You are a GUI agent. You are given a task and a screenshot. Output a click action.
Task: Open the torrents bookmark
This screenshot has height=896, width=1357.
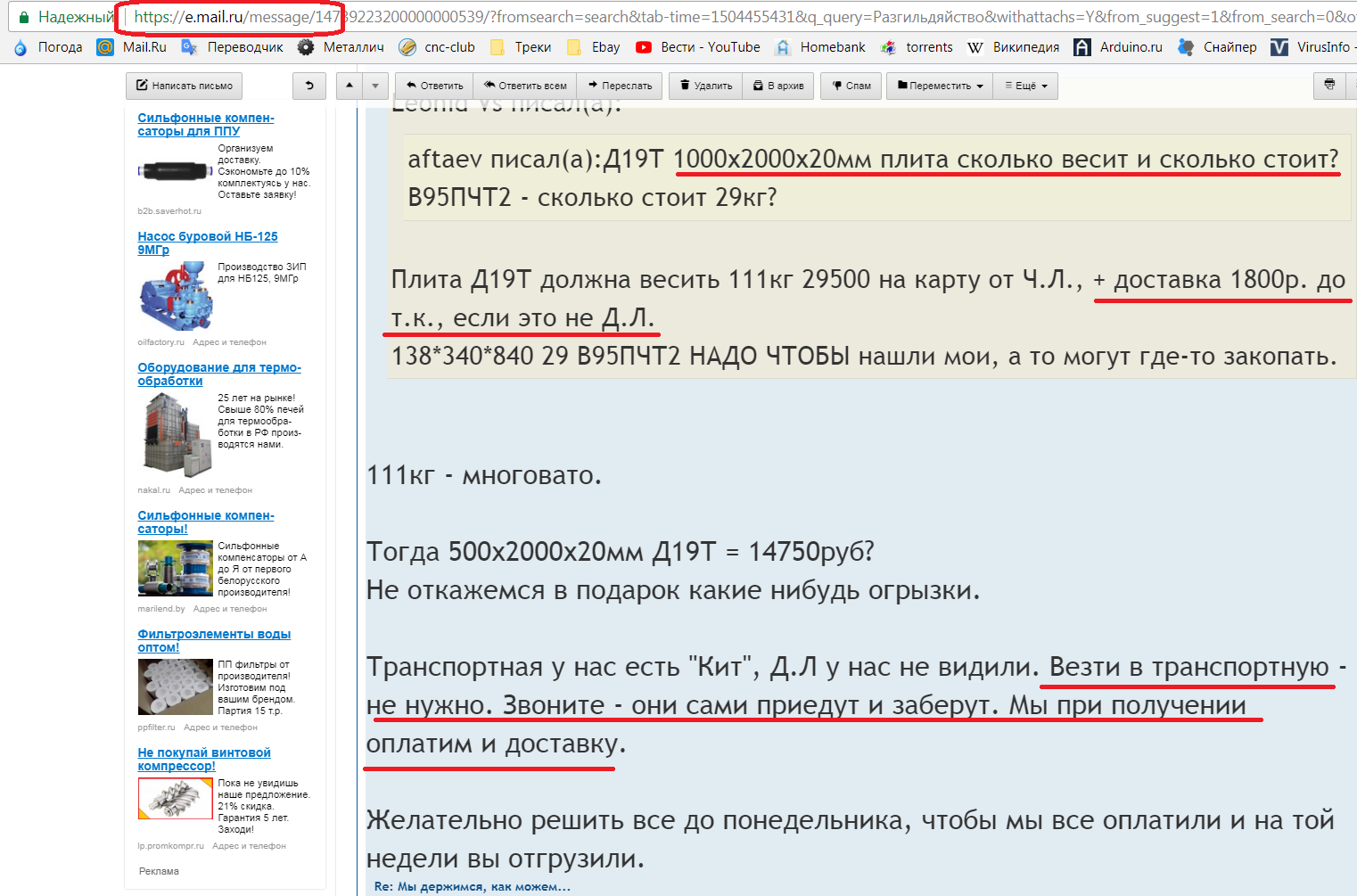917,47
